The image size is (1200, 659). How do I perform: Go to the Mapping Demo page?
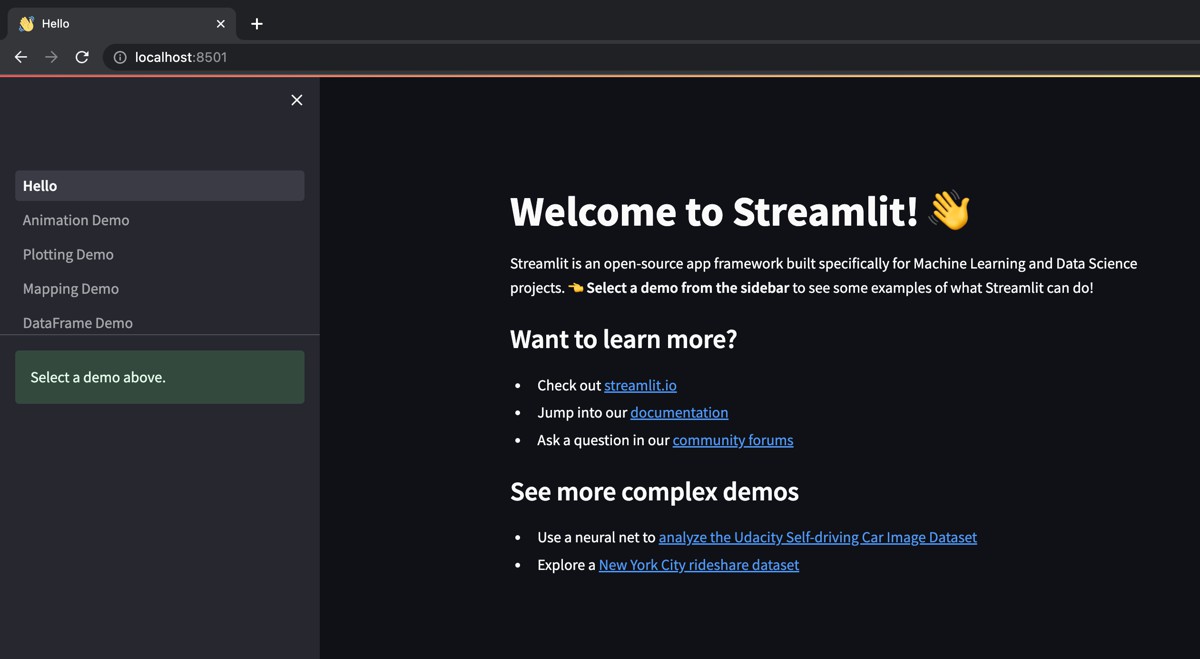click(x=71, y=289)
